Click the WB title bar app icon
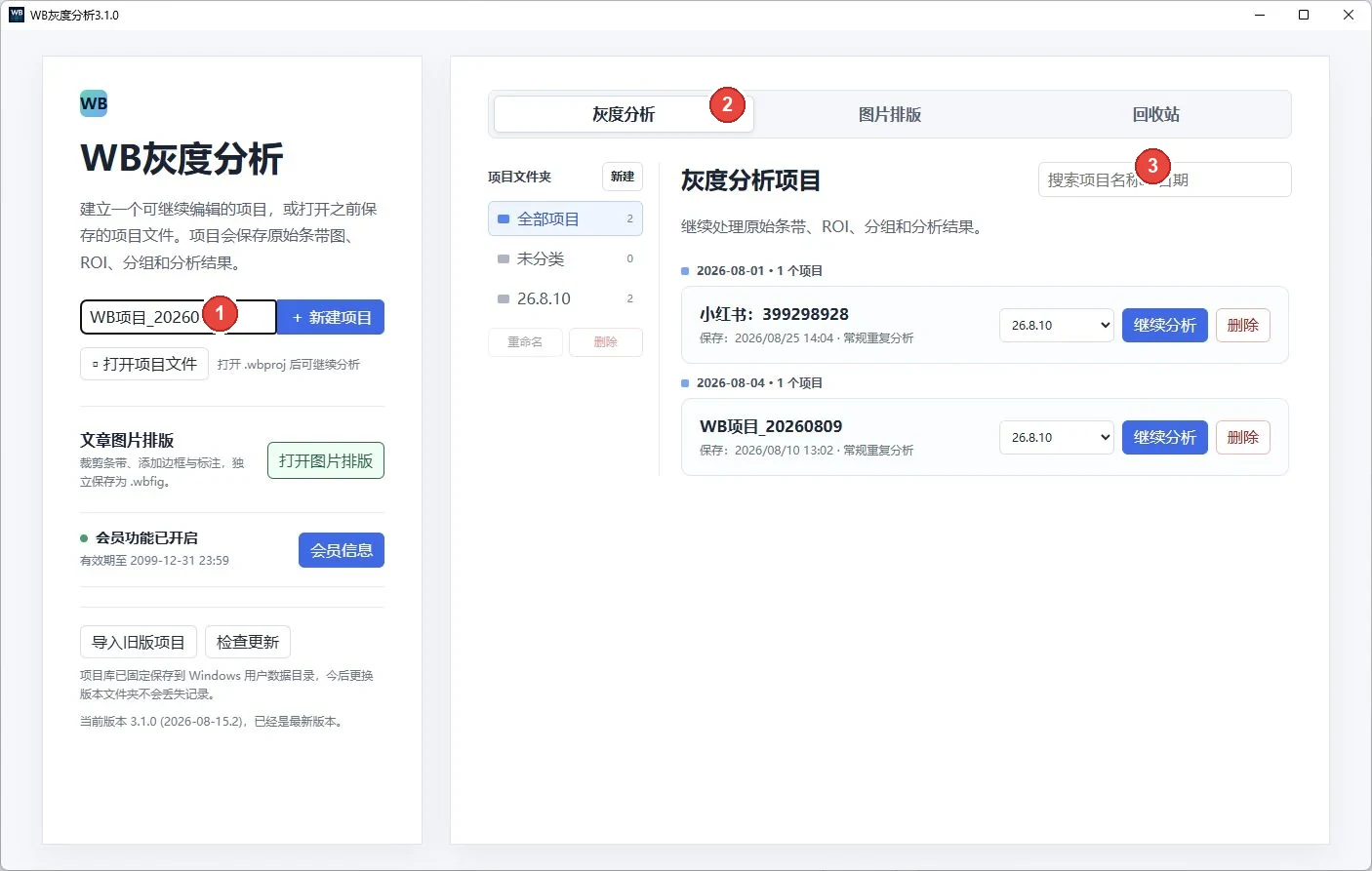The image size is (1372, 871). (x=17, y=15)
